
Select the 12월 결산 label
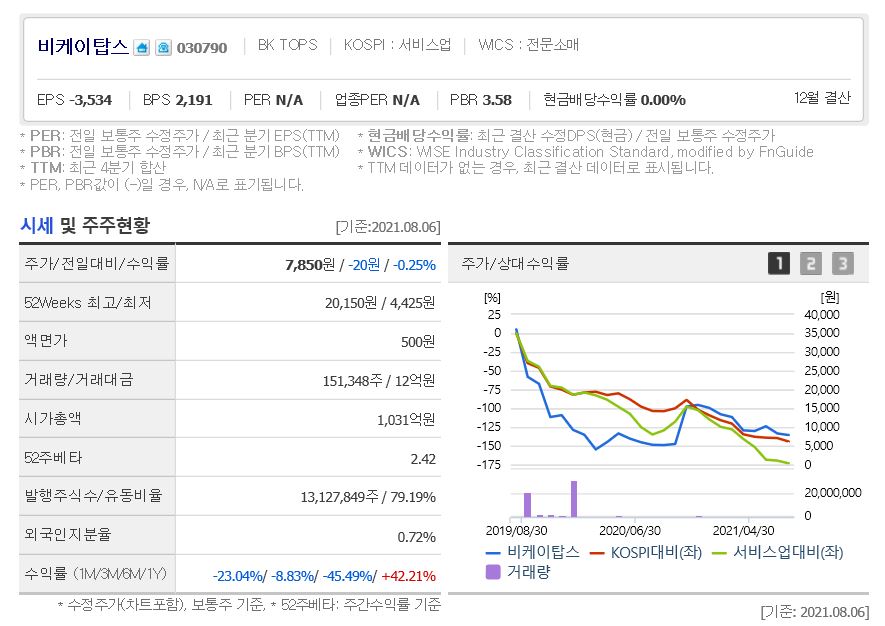tap(822, 98)
